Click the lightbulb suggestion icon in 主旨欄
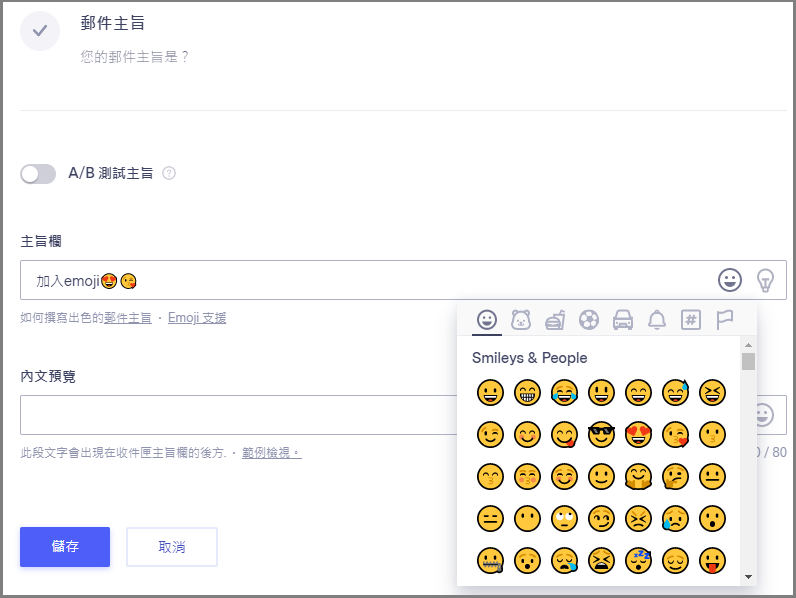The height and width of the screenshot is (598, 796). [x=765, y=280]
